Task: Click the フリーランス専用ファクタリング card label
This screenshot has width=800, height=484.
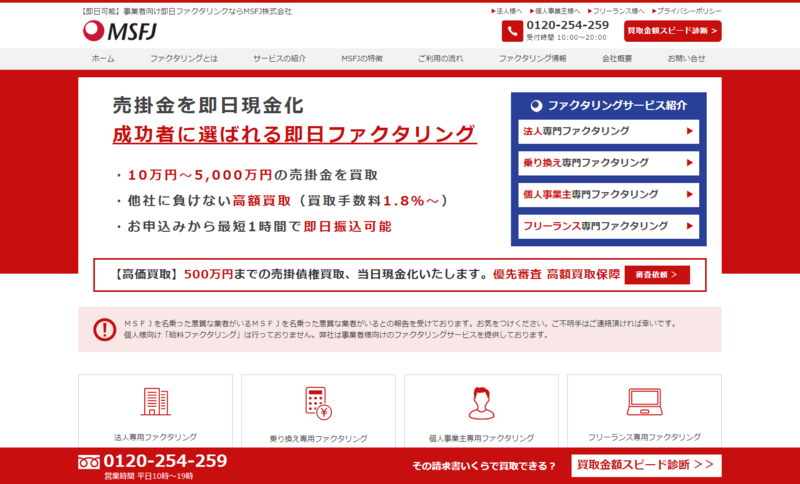Action: (644, 437)
